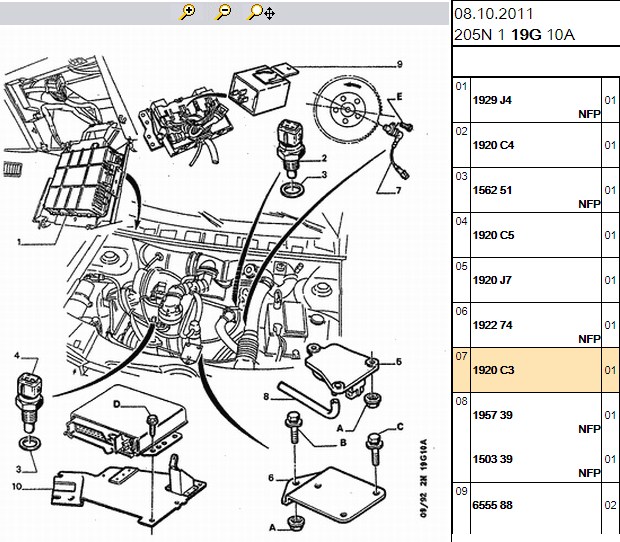Select part number 1503 39
The image size is (620, 542).
(492, 459)
